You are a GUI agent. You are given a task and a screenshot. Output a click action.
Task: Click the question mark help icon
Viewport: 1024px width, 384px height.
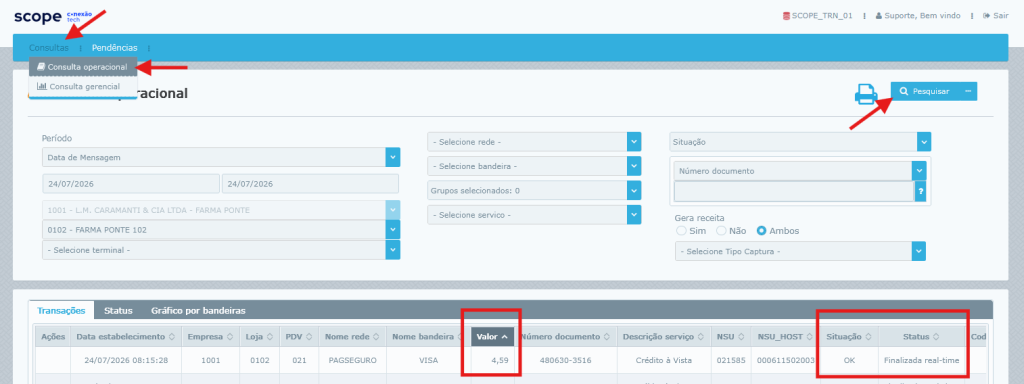click(x=920, y=191)
